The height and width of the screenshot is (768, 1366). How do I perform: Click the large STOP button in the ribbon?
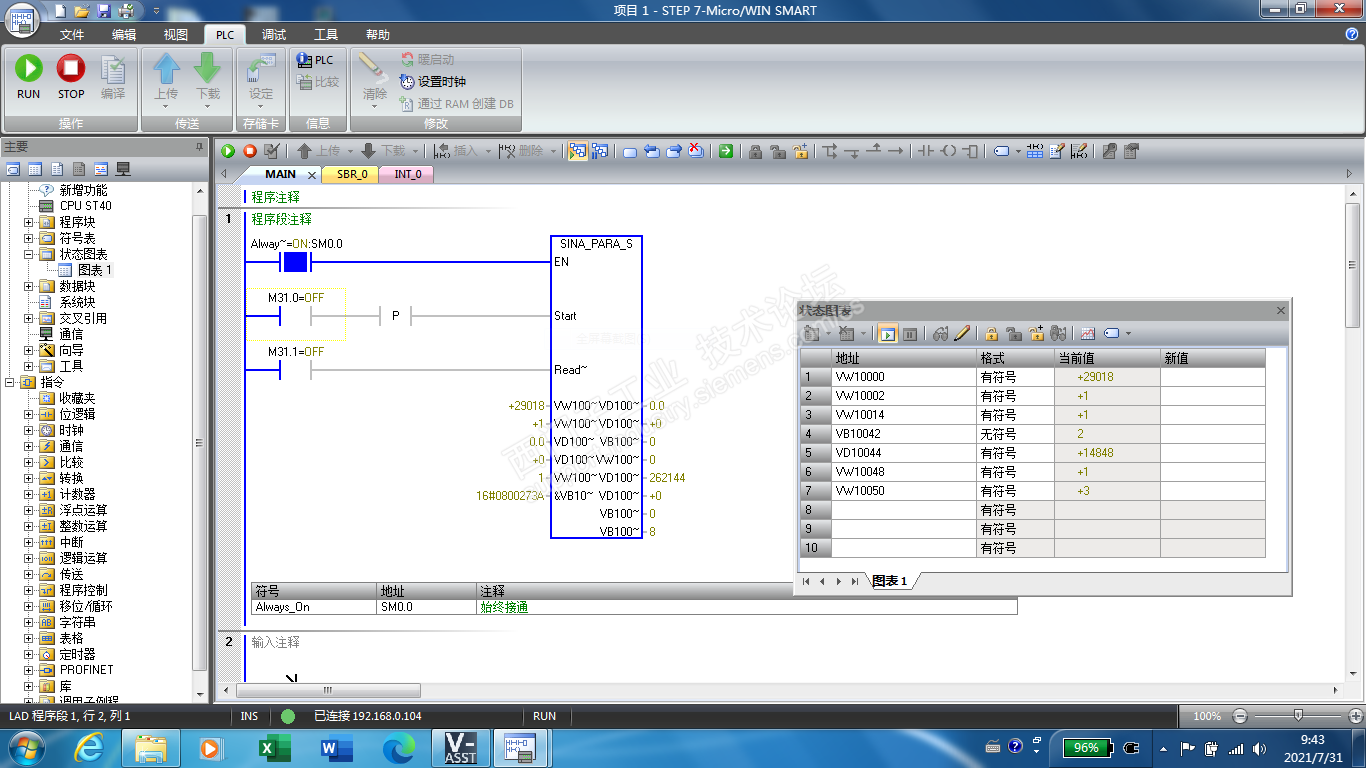pos(71,77)
